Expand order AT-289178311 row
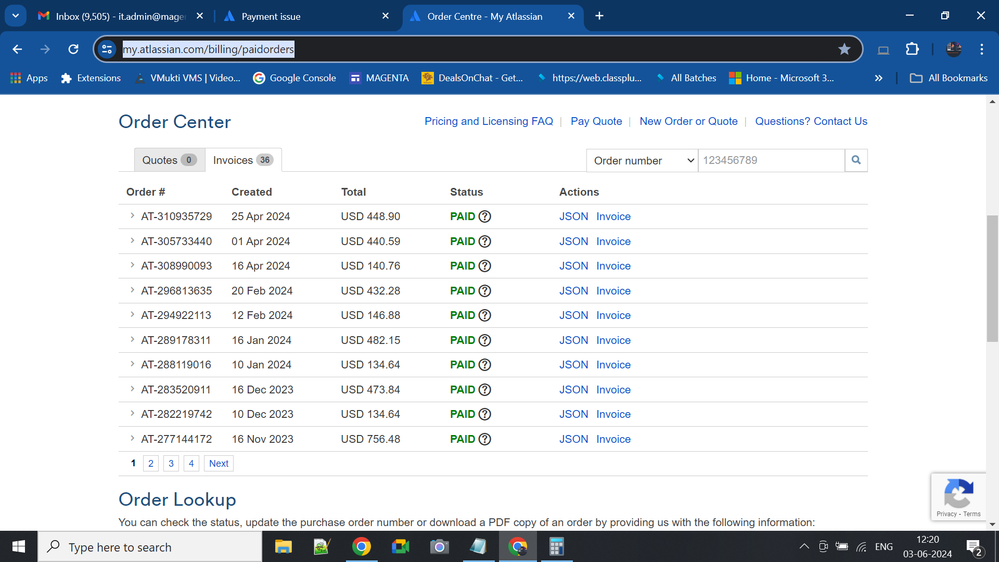 click(x=133, y=340)
